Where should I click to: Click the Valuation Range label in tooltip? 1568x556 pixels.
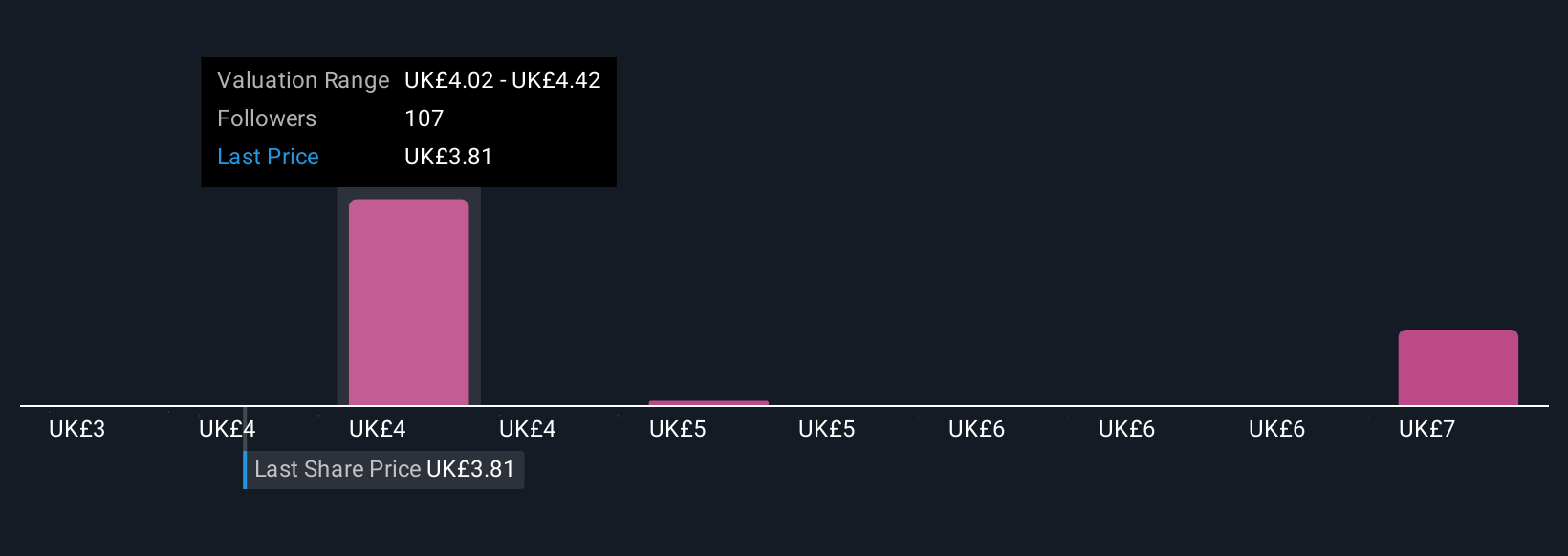point(303,80)
